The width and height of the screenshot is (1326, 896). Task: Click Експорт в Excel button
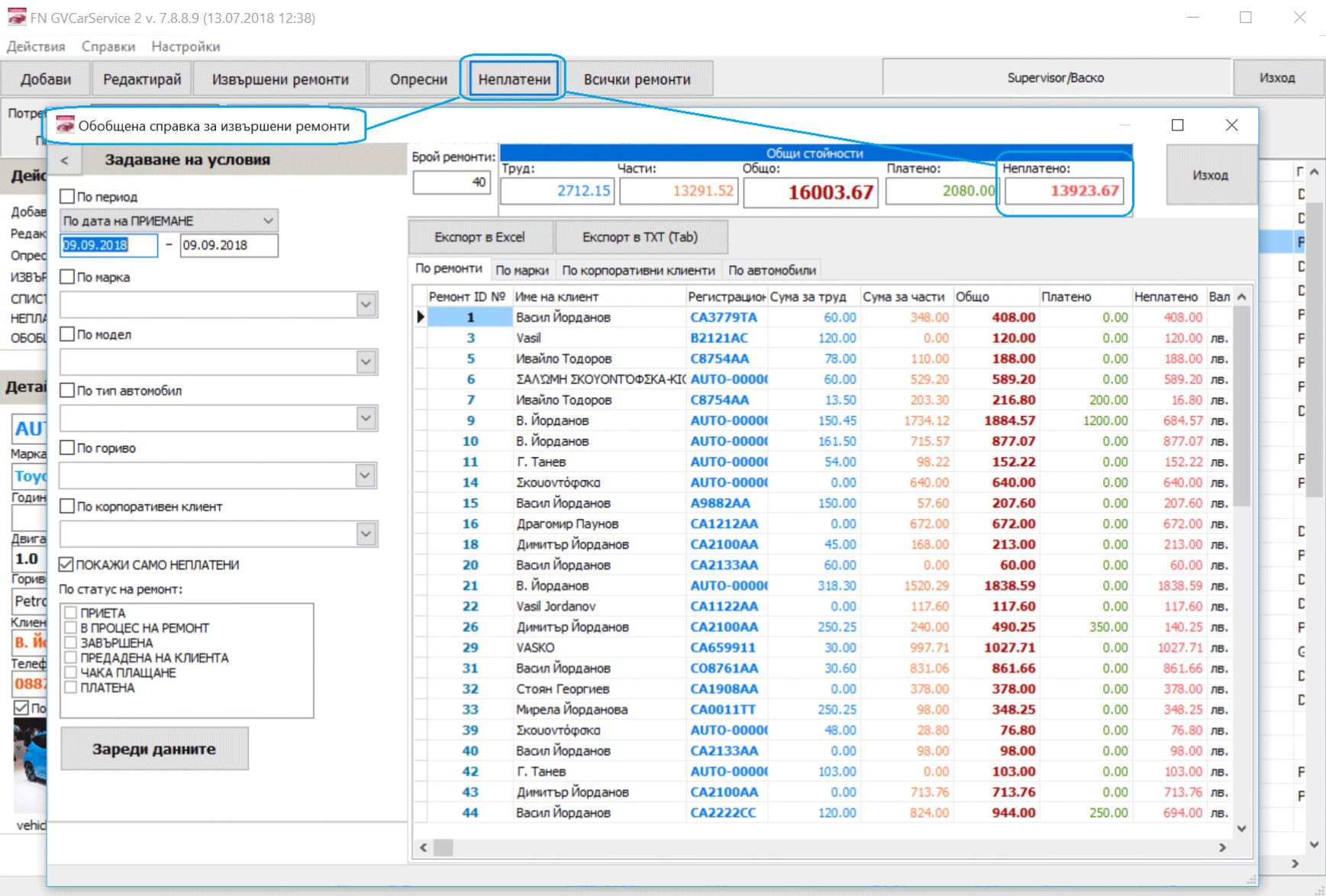tap(479, 237)
